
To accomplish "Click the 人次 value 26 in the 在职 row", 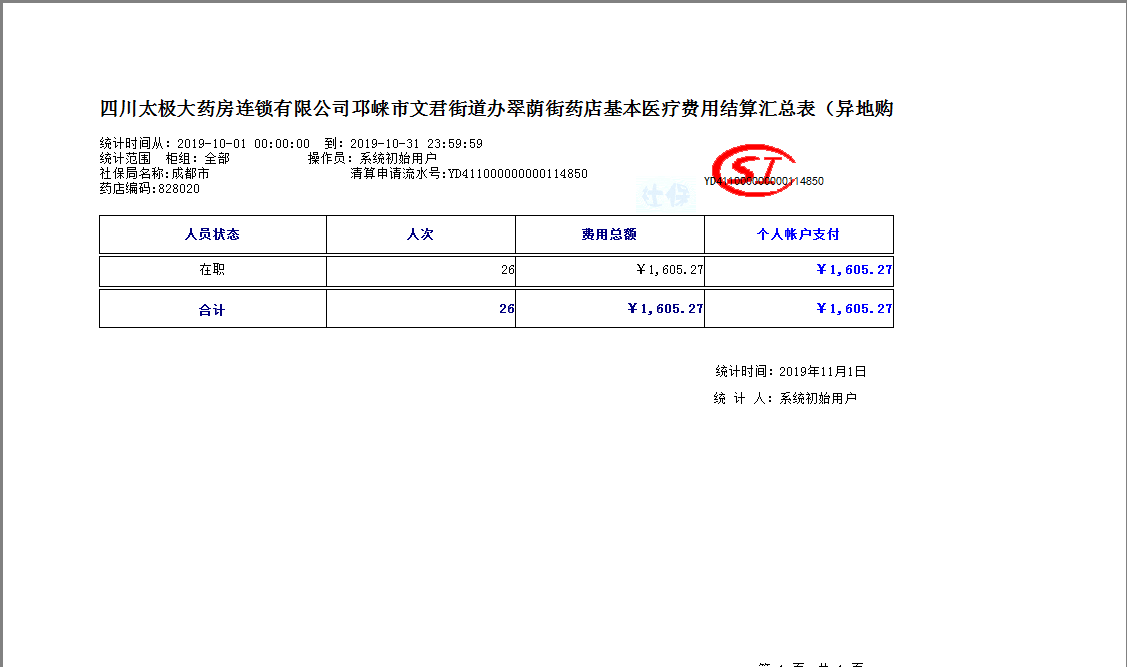I will pyautogui.click(x=507, y=270).
